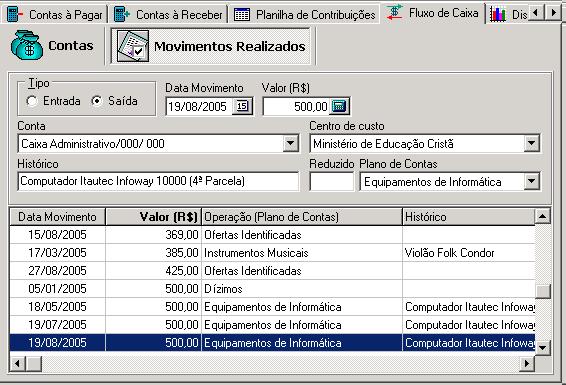
Task: Click the Data Movimento column header
Action: pyautogui.click(x=57, y=217)
